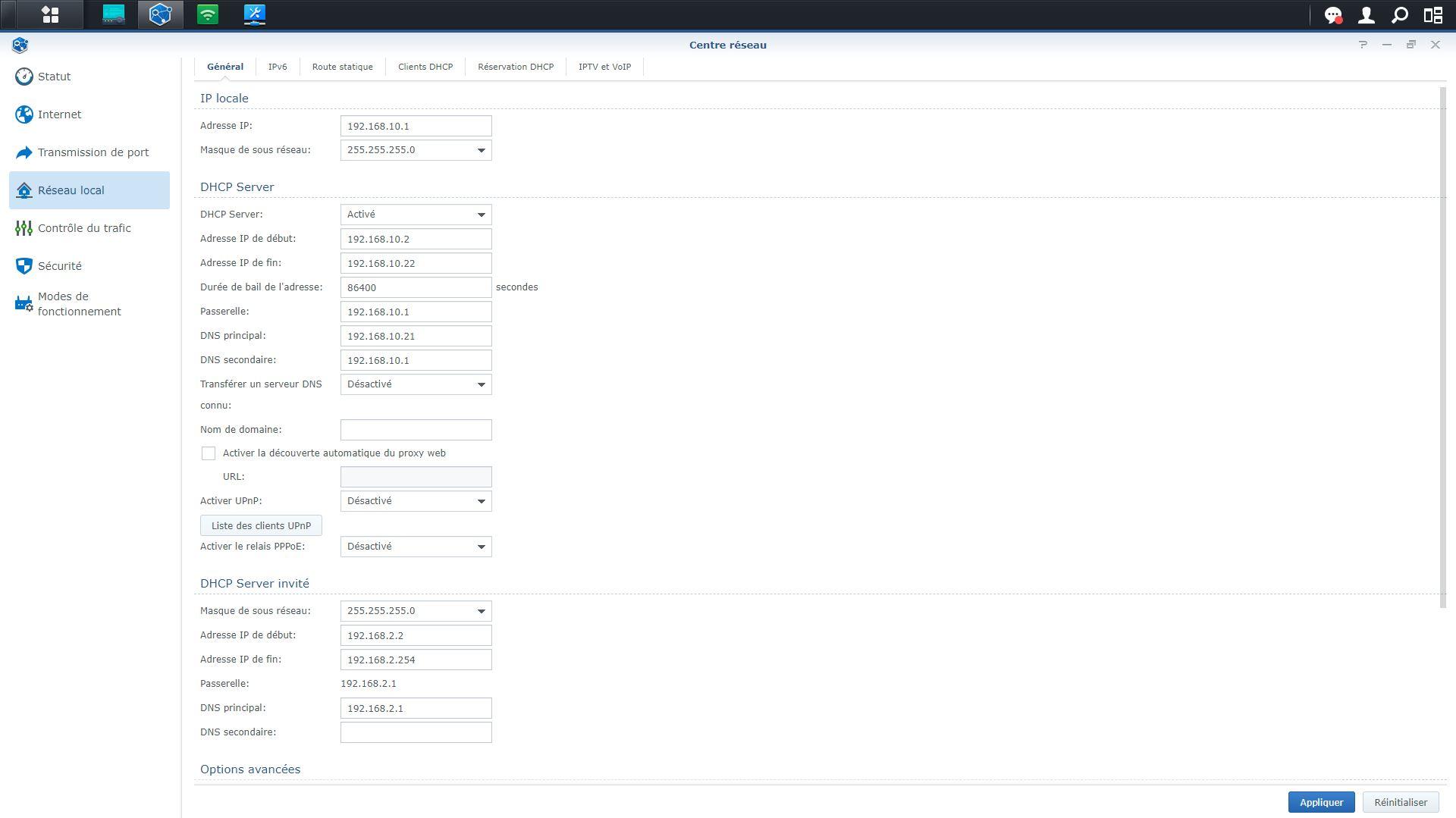Open the DHCP Server Activé dropdown
Viewport: 1456px width, 818px height.
(x=416, y=215)
